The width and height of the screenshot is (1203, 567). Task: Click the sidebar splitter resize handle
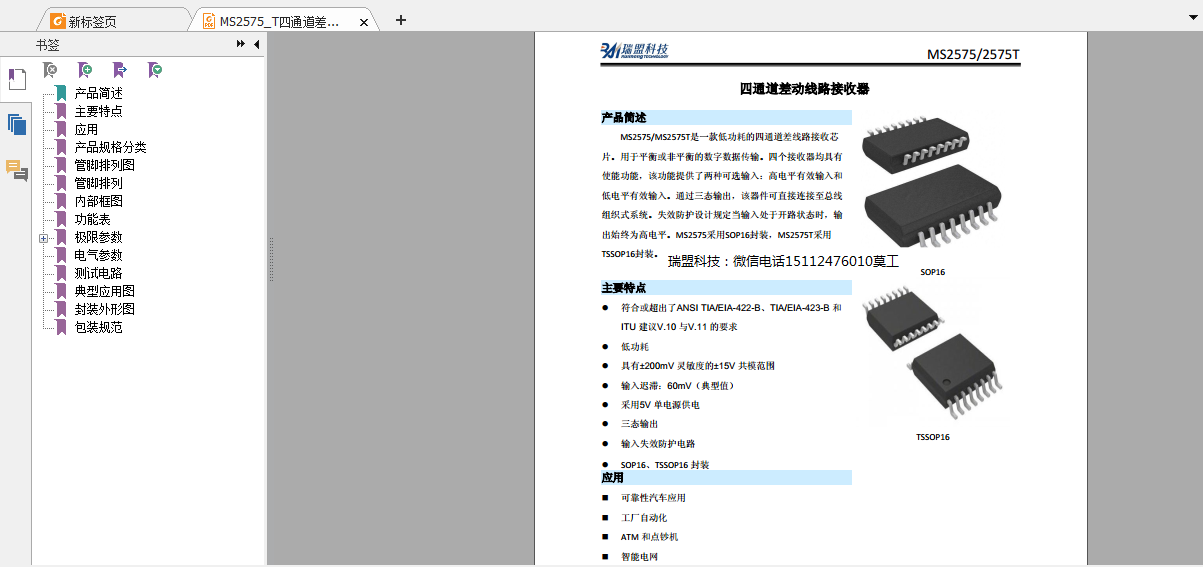(x=270, y=260)
